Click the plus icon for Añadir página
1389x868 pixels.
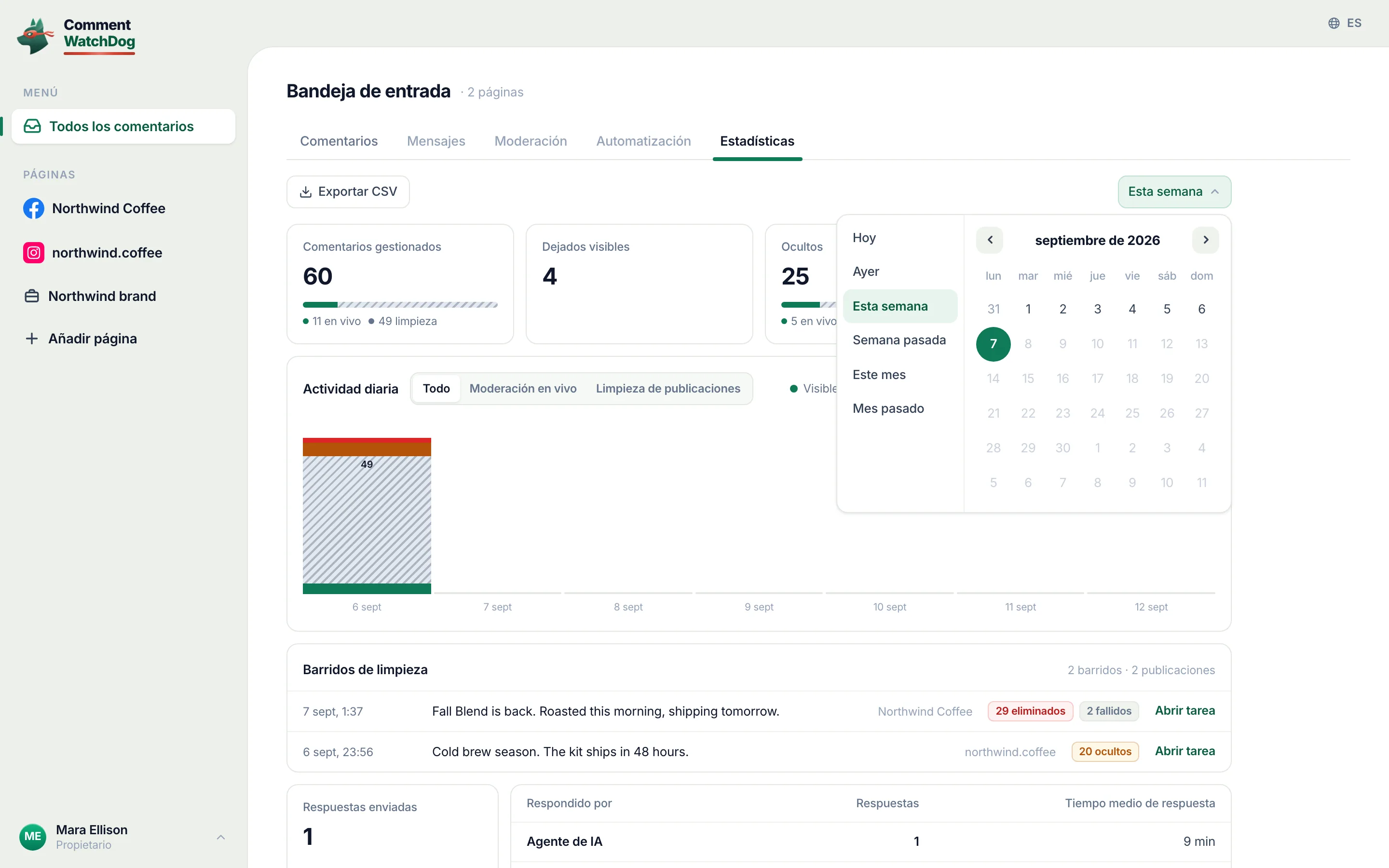pyautogui.click(x=32, y=339)
